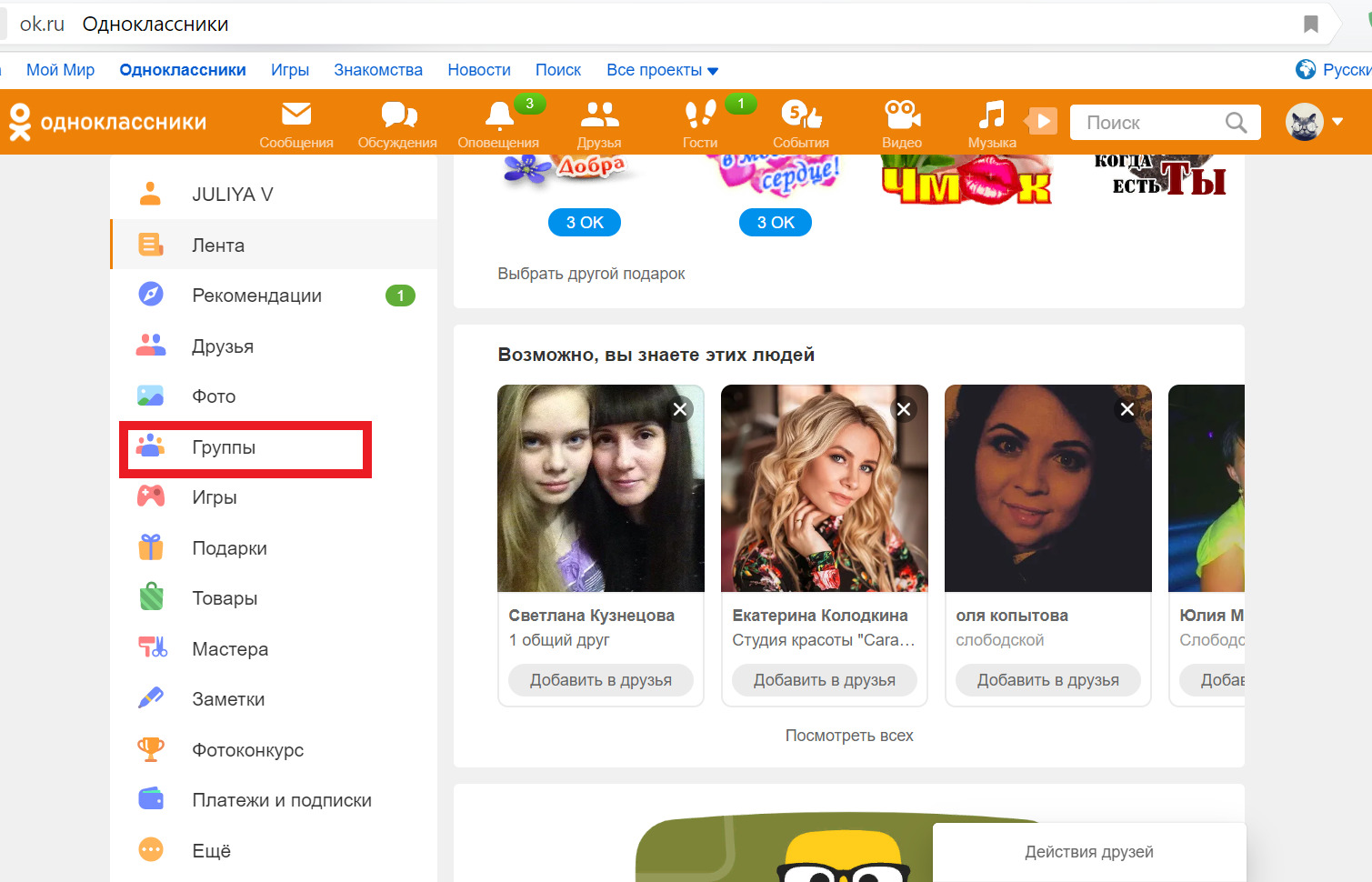Open the Гости footprints icon
Image resolution: width=1372 pixels, height=882 pixels.
(x=700, y=115)
